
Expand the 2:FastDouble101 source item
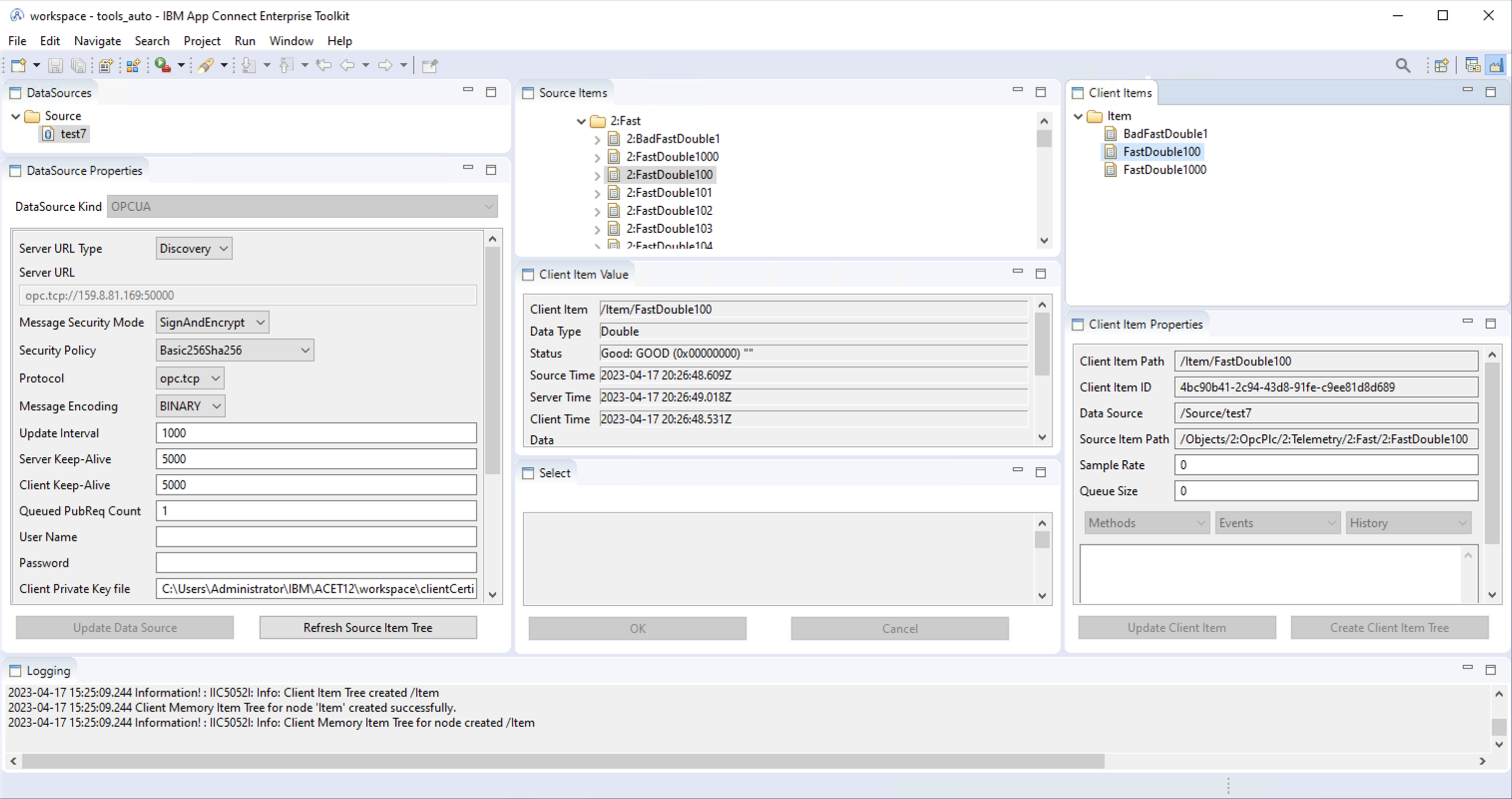pyautogui.click(x=597, y=193)
